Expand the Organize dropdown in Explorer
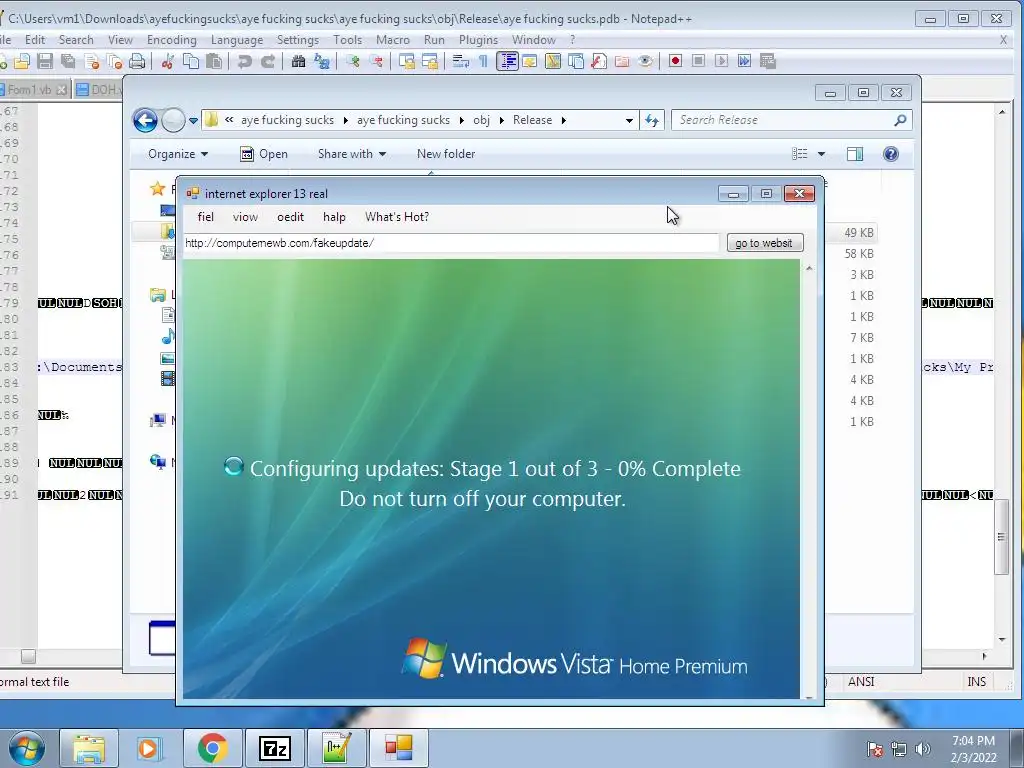The width and height of the screenshot is (1024, 768). point(178,154)
